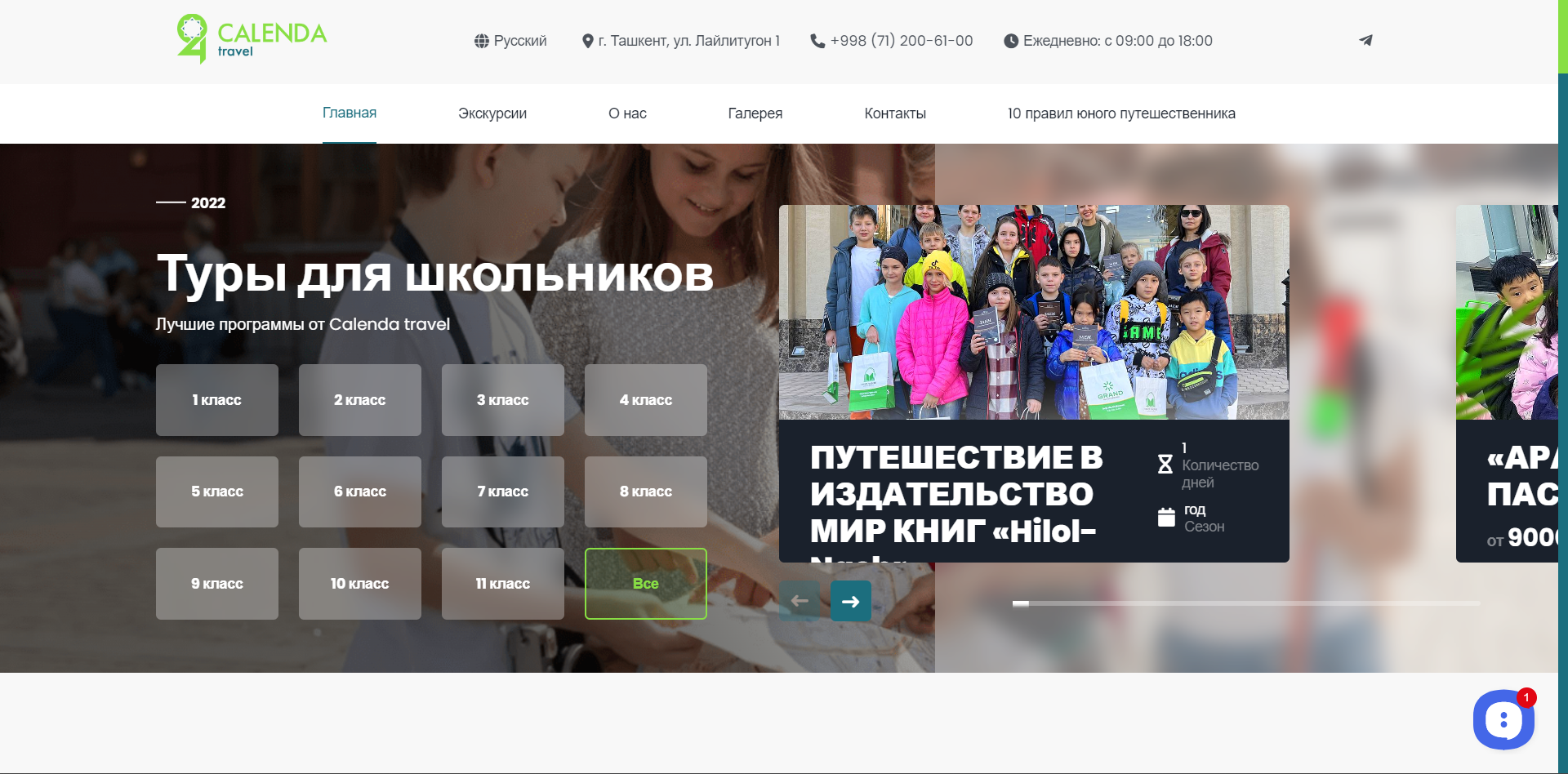Select the 11 класс button
Viewport: 1568px width, 774px height.
(x=502, y=584)
